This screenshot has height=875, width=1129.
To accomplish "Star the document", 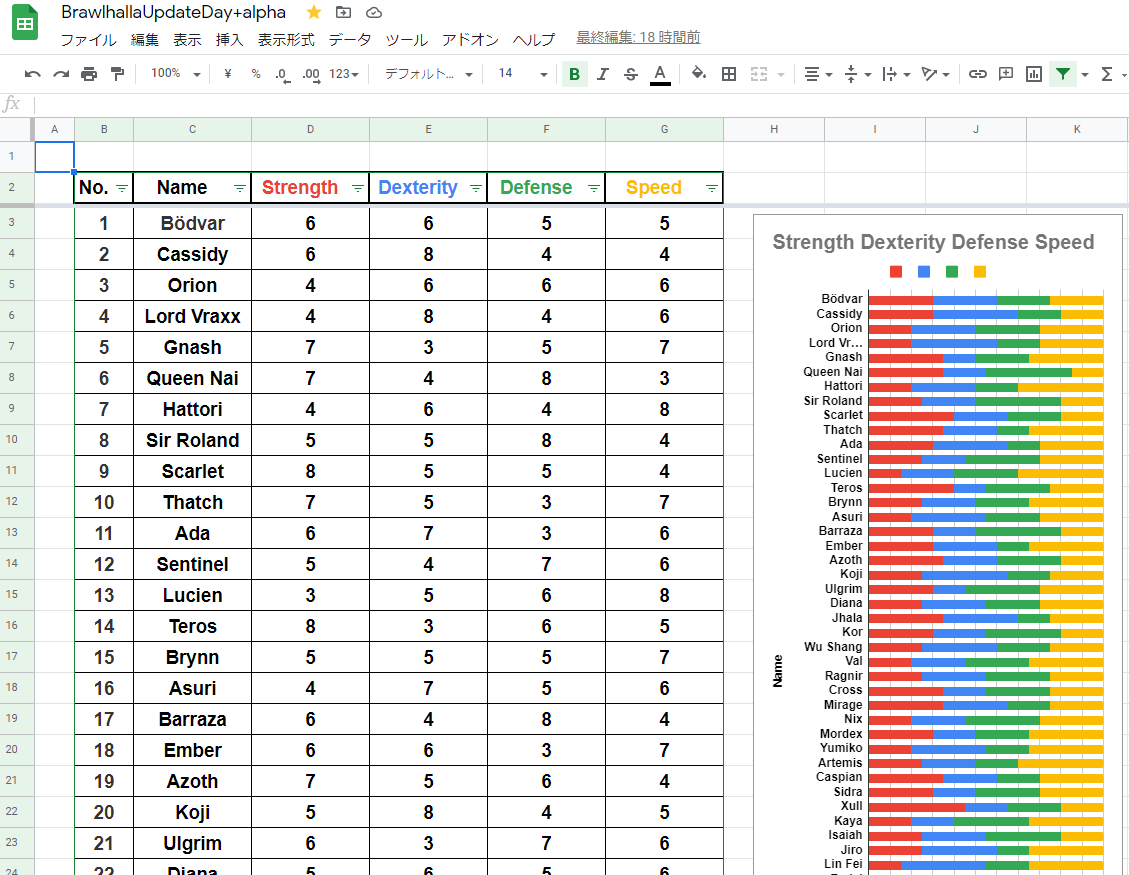I will point(314,12).
